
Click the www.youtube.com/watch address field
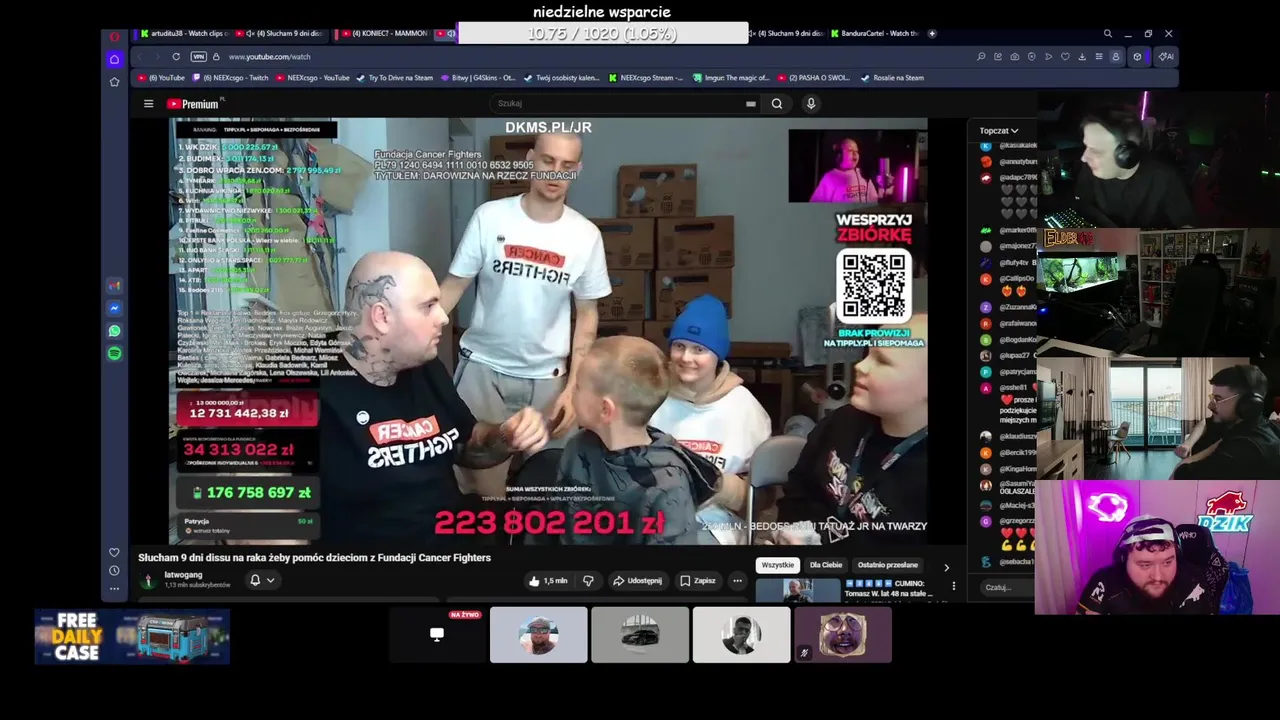pyautogui.click(x=269, y=57)
